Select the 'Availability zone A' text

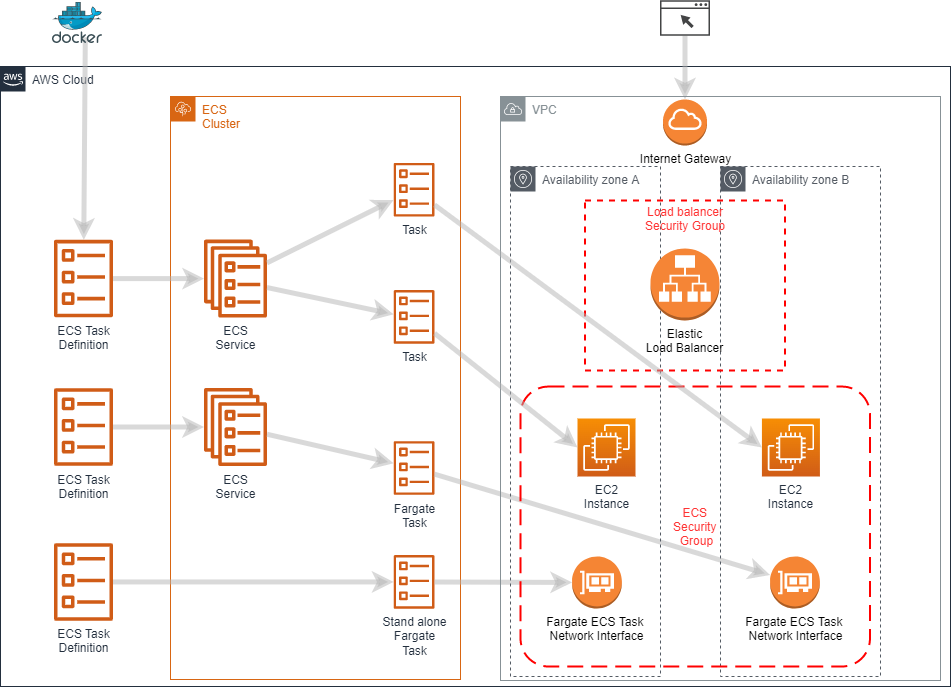pyautogui.click(x=590, y=180)
